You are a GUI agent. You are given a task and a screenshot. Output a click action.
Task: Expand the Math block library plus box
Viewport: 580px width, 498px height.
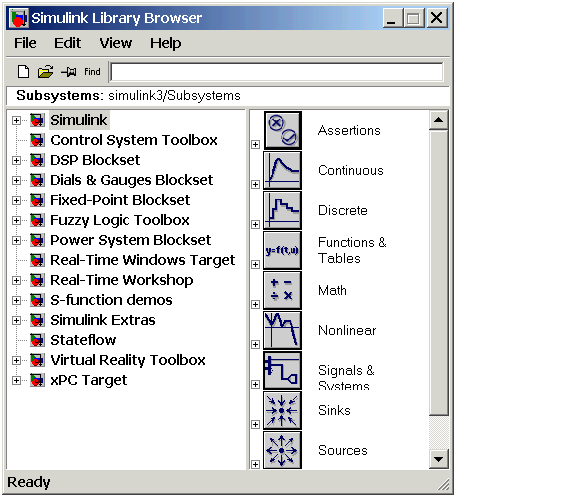pos(256,304)
